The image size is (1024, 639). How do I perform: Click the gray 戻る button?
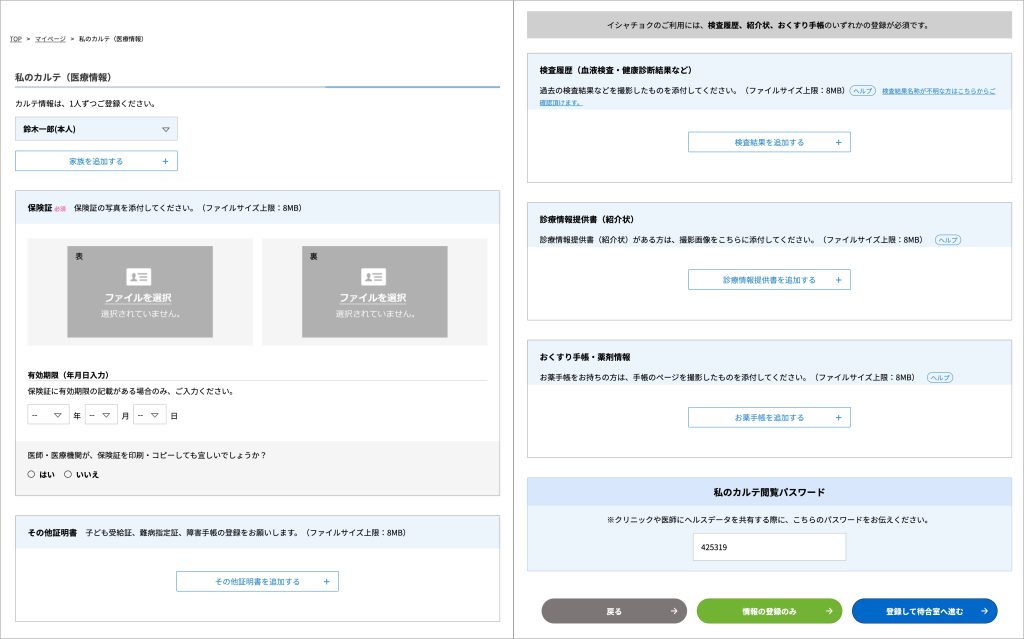click(614, 611)
